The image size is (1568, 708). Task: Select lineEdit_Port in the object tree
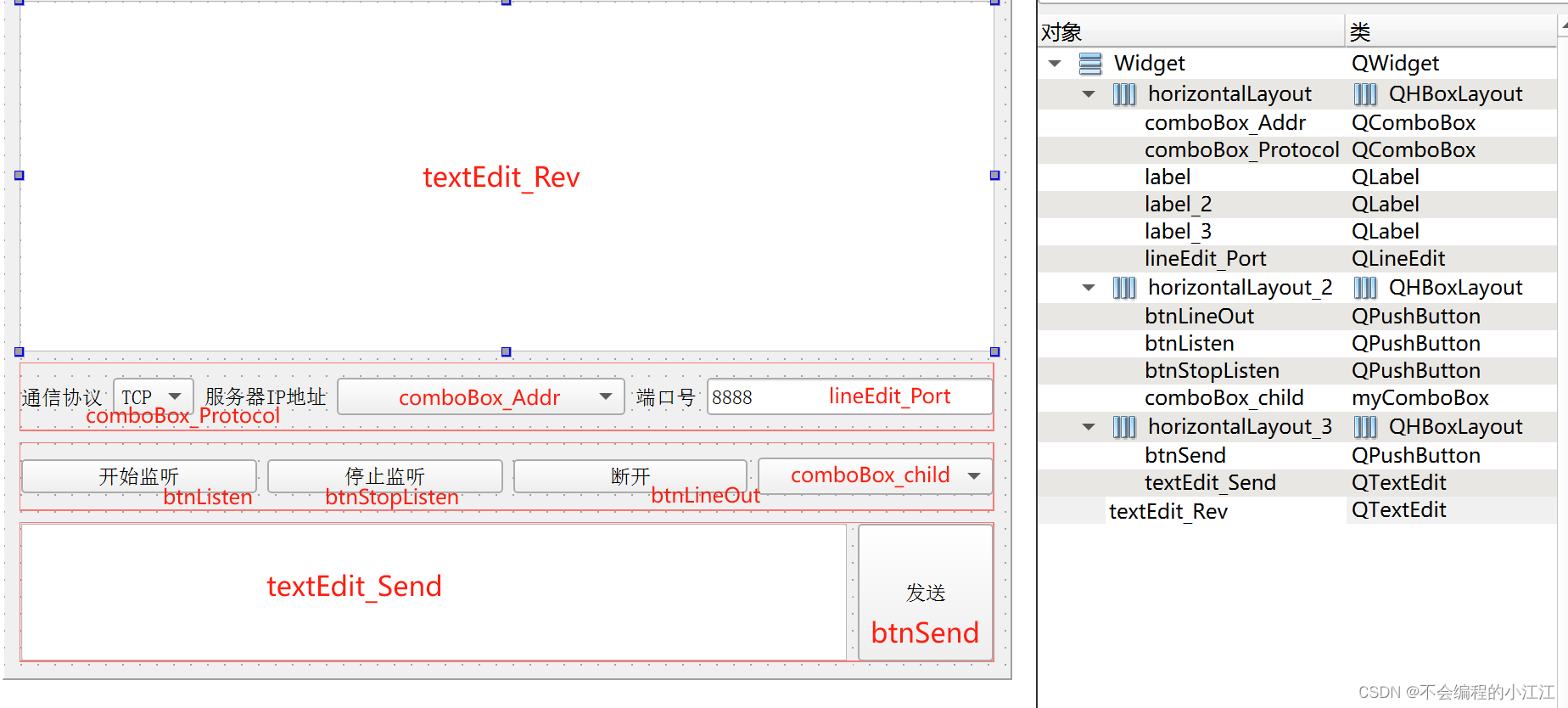pos(1206,259)
